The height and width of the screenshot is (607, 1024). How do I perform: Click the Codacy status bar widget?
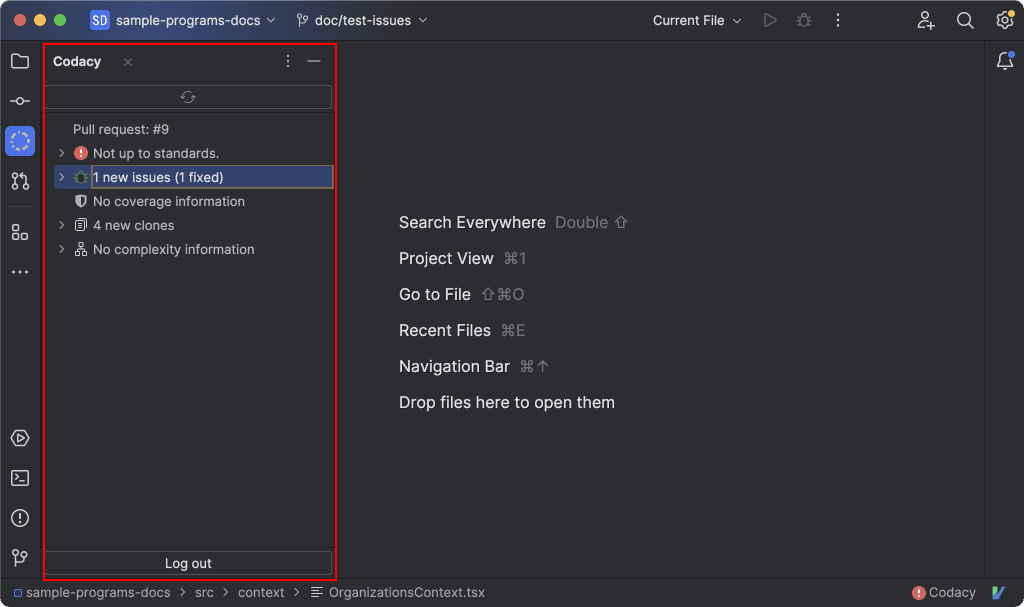click(x=943, y=592)
